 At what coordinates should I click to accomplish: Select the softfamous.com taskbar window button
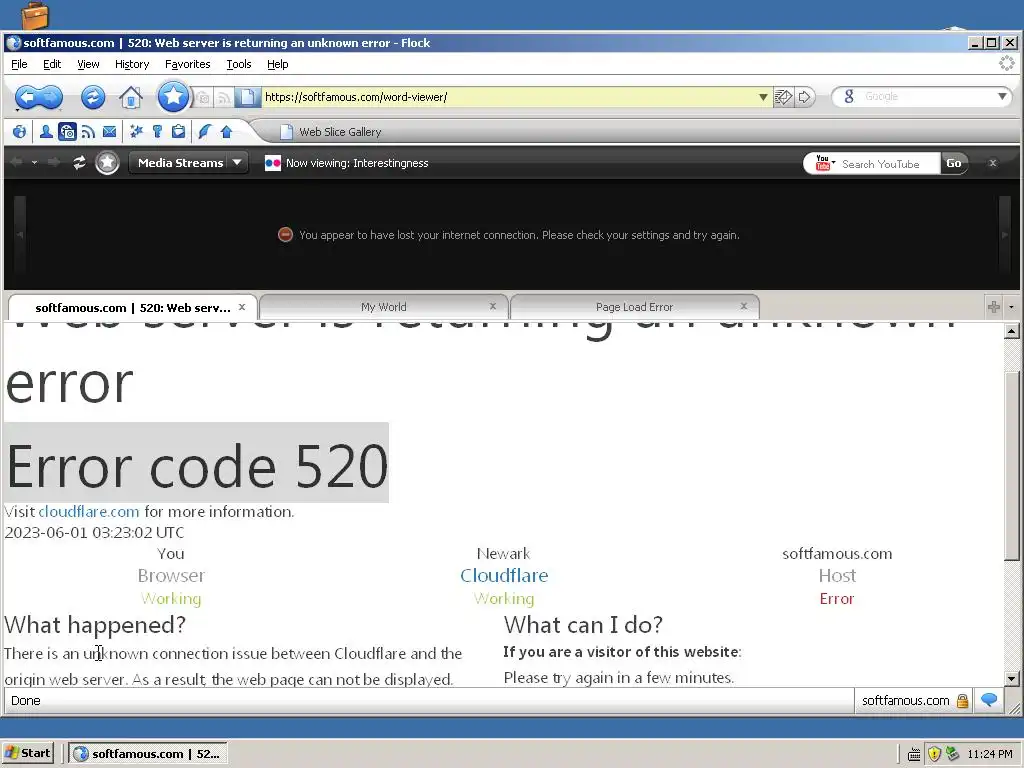(x=149, y=754)
